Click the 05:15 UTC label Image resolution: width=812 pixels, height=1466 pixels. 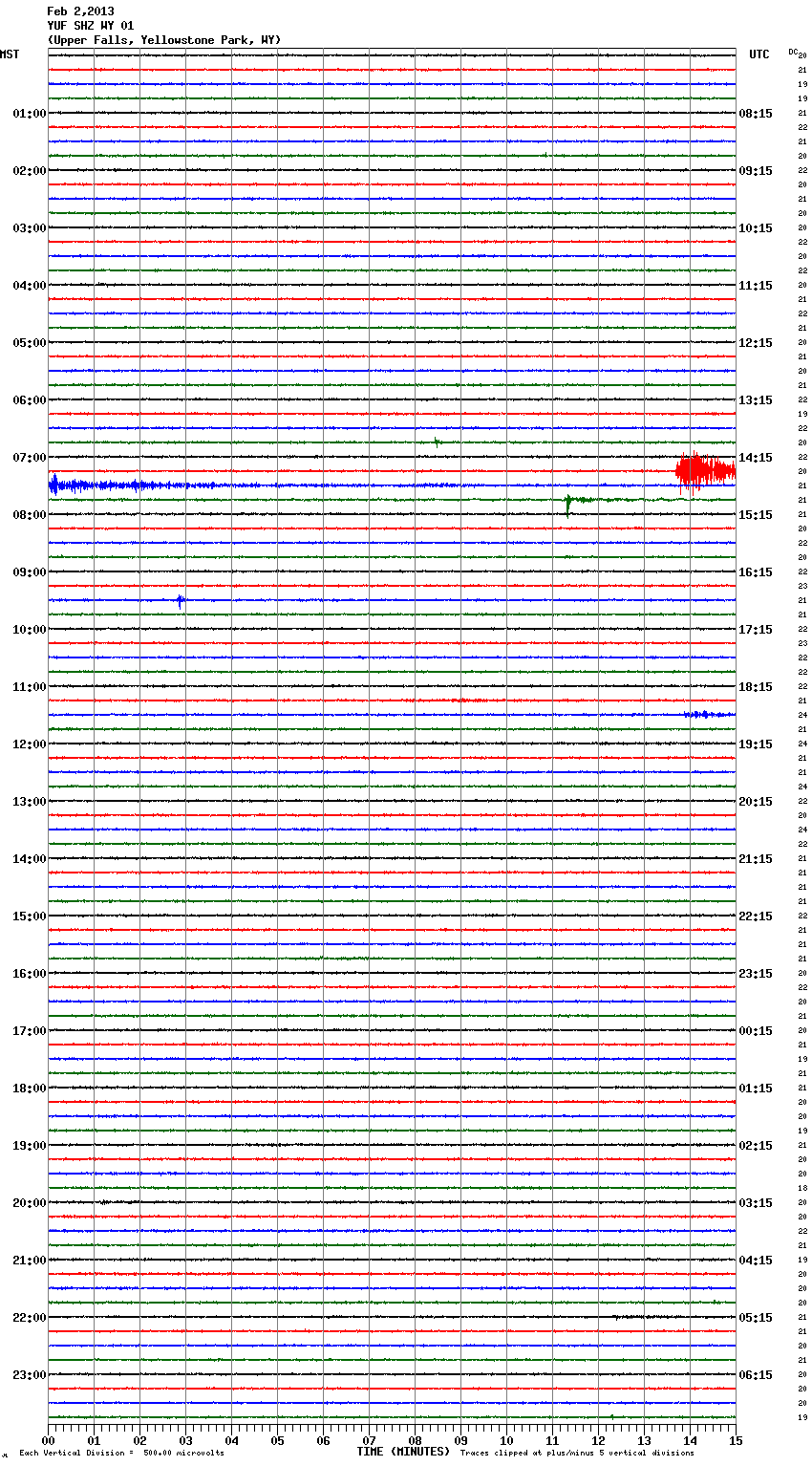[x=756, y=1318]
